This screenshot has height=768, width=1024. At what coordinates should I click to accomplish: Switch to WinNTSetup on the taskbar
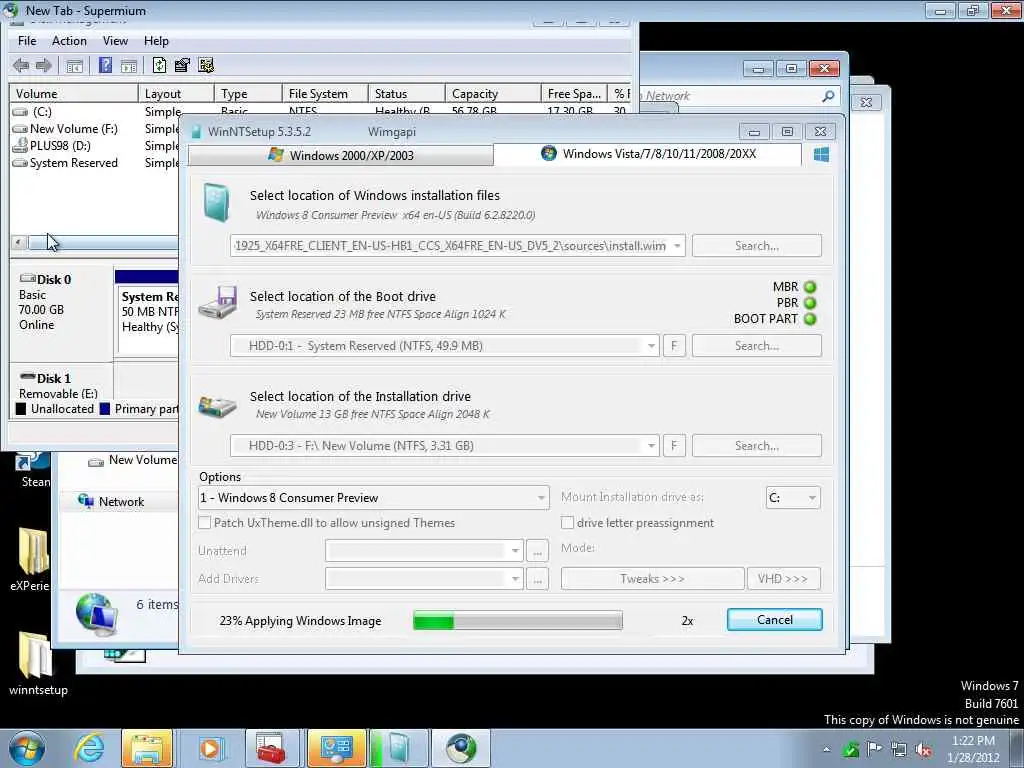click(x=399, y=748)
